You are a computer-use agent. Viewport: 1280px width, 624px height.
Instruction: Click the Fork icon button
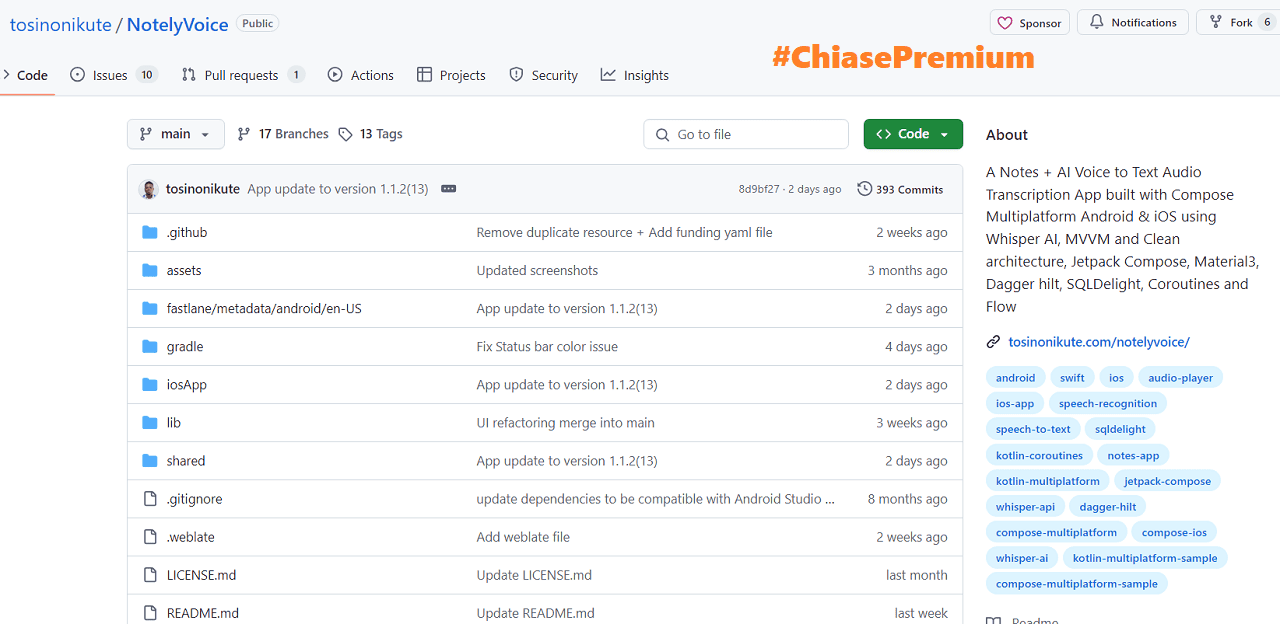coord(1215,22)
